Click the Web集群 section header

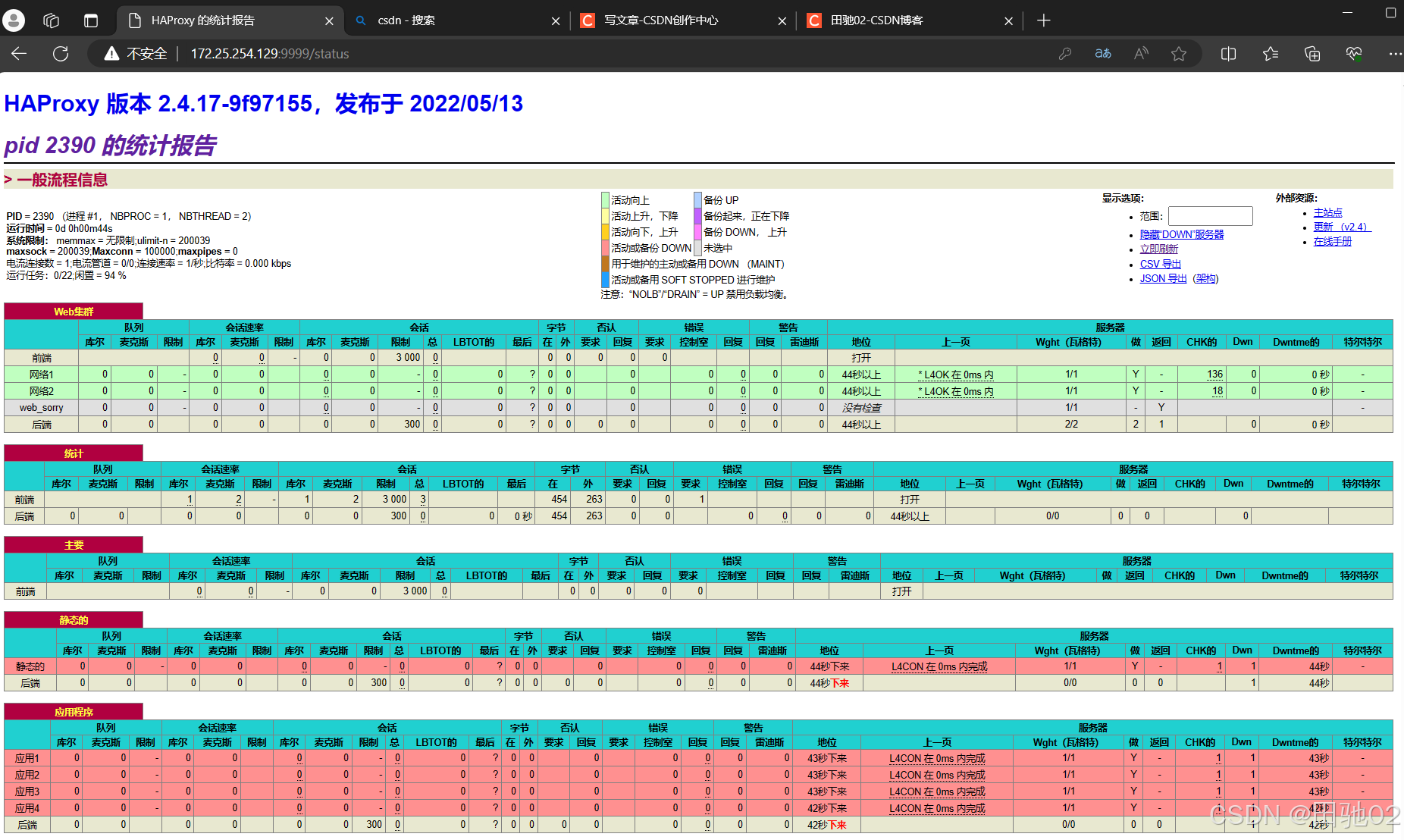pos(74,312)
